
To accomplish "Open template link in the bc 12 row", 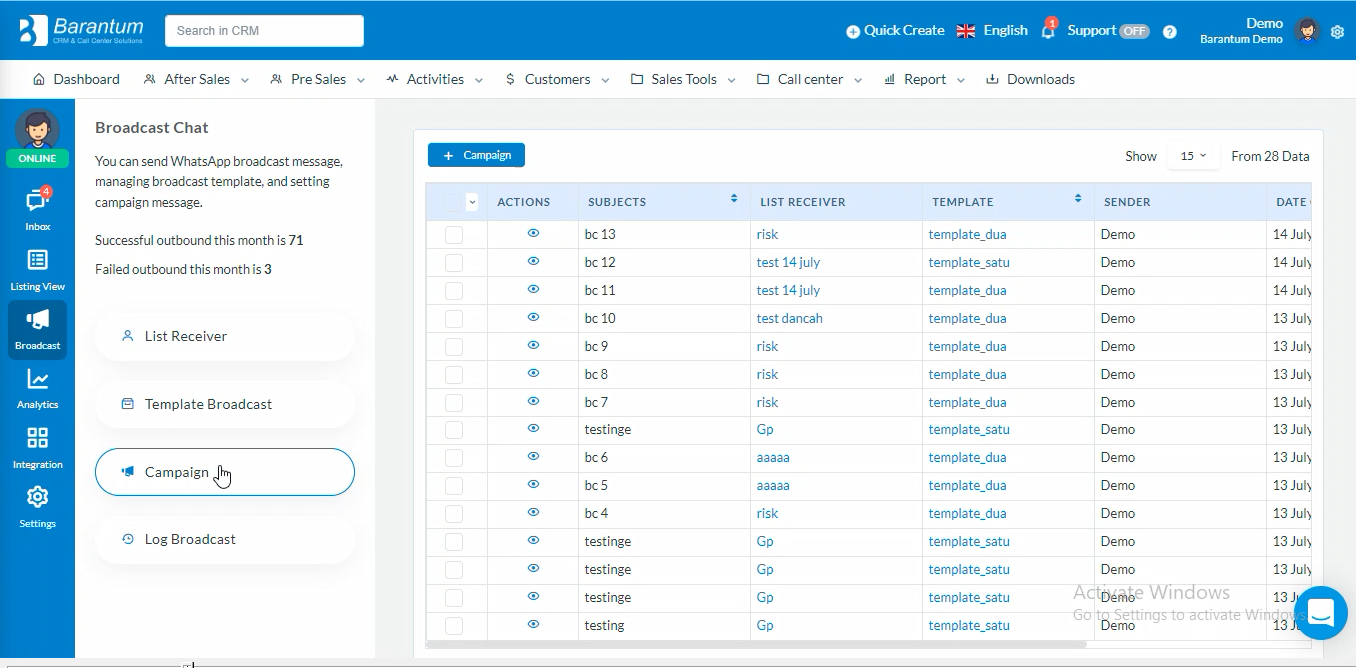I will [969, 262].
